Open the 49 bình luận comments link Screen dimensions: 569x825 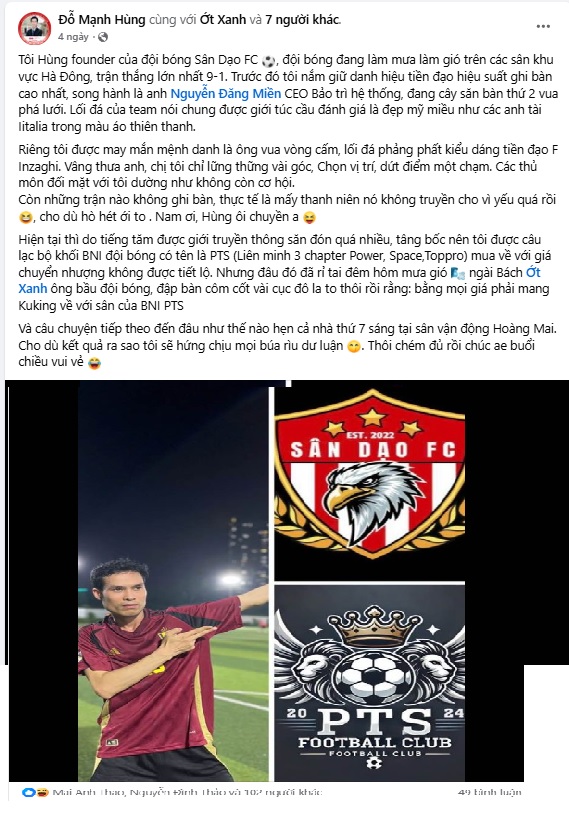pyautogui.click(x=490, y=792)
